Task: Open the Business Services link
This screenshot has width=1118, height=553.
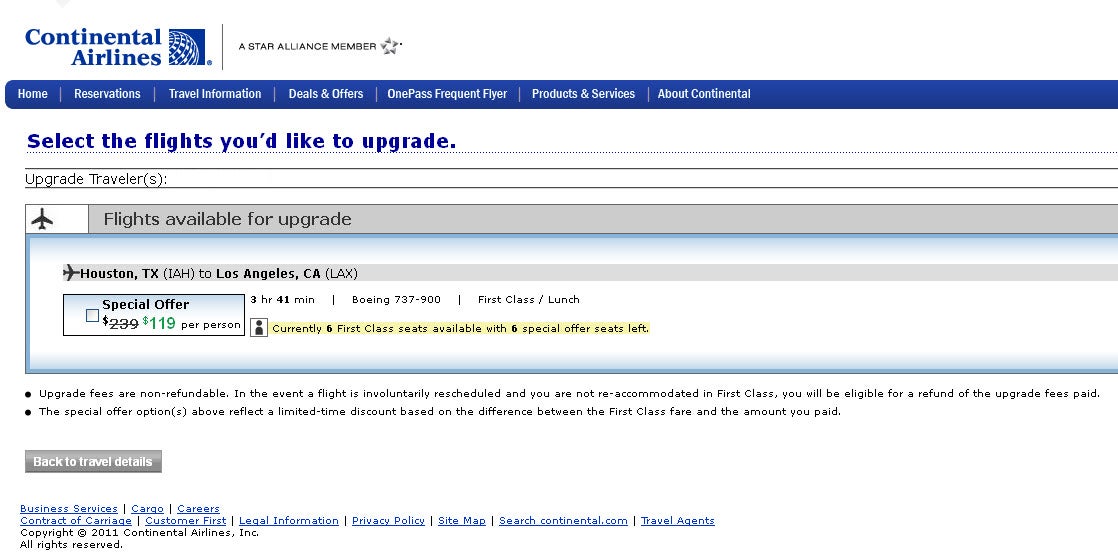Action: click(68, 508)
